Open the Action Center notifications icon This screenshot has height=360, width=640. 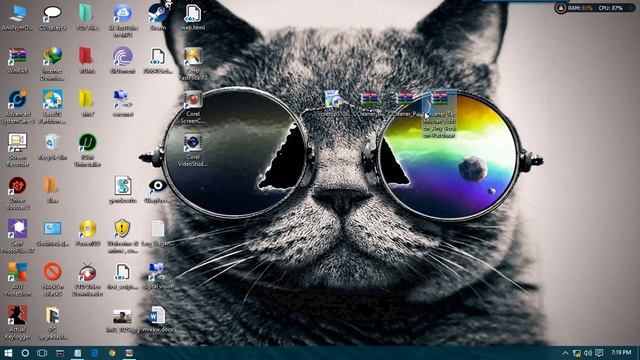[599, 353]
